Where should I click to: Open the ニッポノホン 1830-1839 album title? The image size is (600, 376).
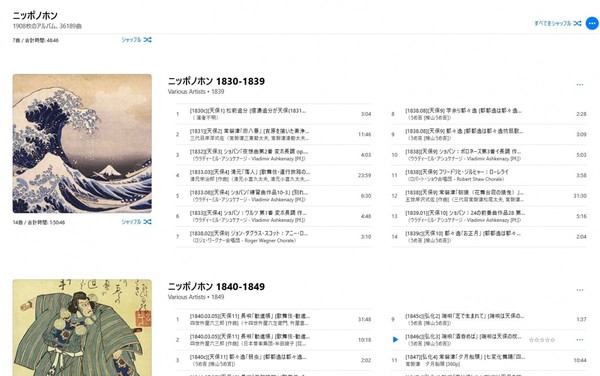click(216, 81)
